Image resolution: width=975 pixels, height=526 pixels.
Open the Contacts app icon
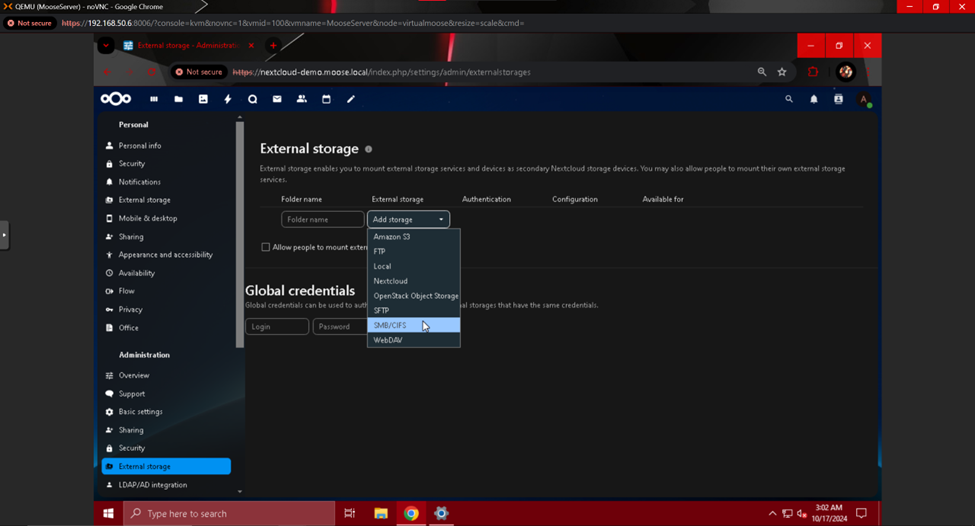click(302, 99)
